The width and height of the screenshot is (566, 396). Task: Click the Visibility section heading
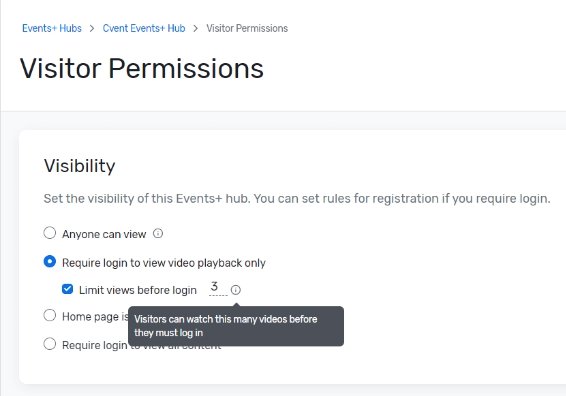click(x=79, y=166)
